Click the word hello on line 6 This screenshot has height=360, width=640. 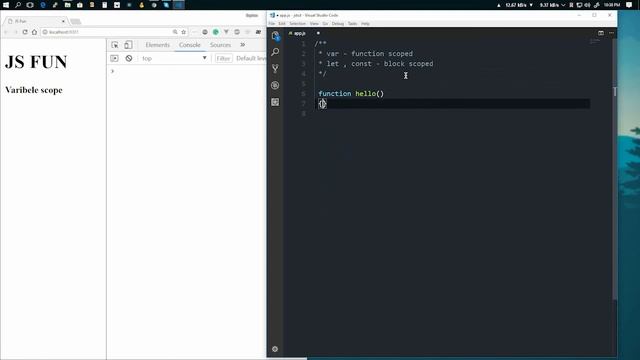(x=365, y=93)
